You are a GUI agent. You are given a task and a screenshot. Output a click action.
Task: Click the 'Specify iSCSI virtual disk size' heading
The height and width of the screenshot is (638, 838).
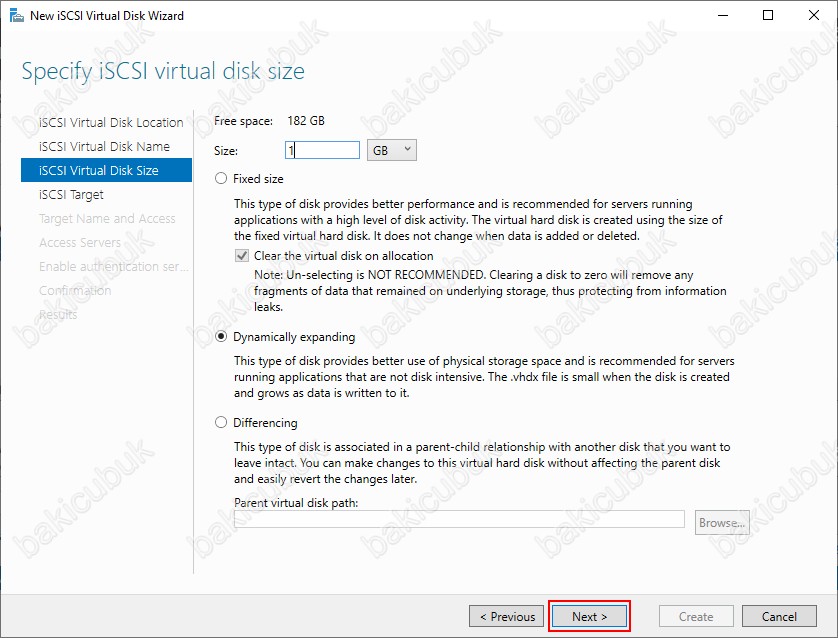click(163, 72)
